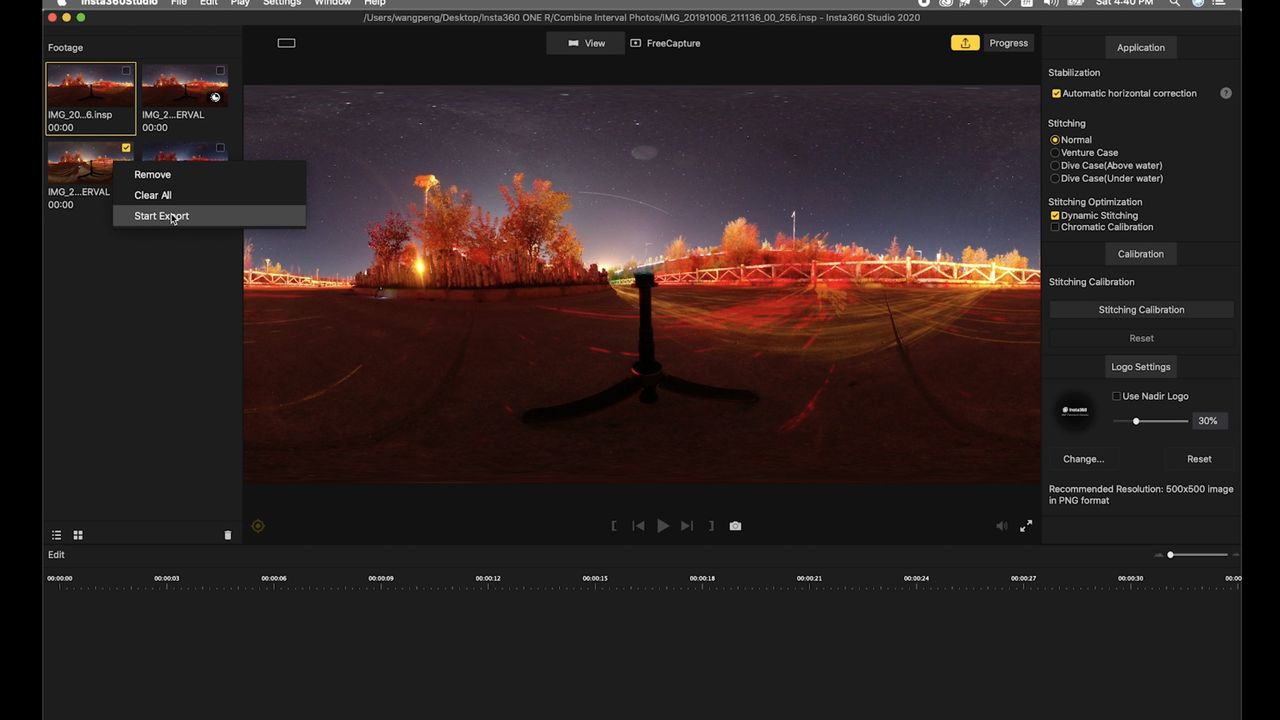Switch footage to grid view icon
Image resolution: width=1280 pixels, height=720 pixels.
(x=78, y=535)
